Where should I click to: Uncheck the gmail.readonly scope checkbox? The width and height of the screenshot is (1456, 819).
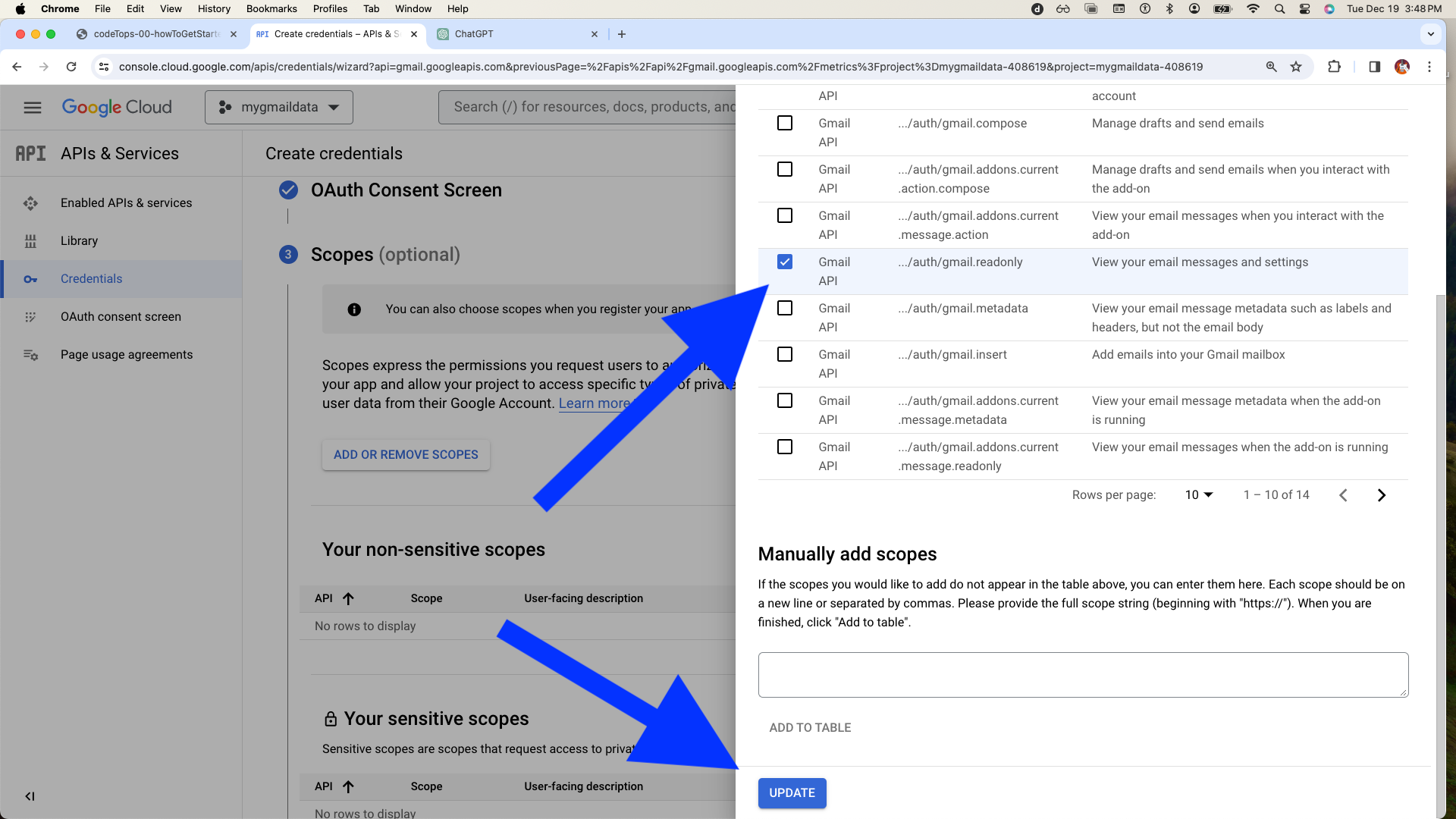pyautogui.click(x=785, y=262)
